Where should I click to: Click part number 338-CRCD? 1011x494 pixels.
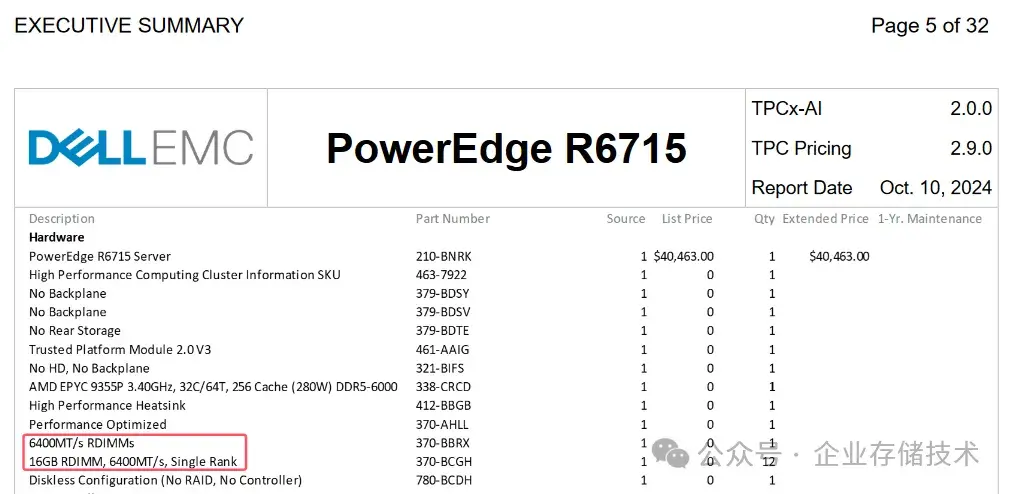[443, 387]
